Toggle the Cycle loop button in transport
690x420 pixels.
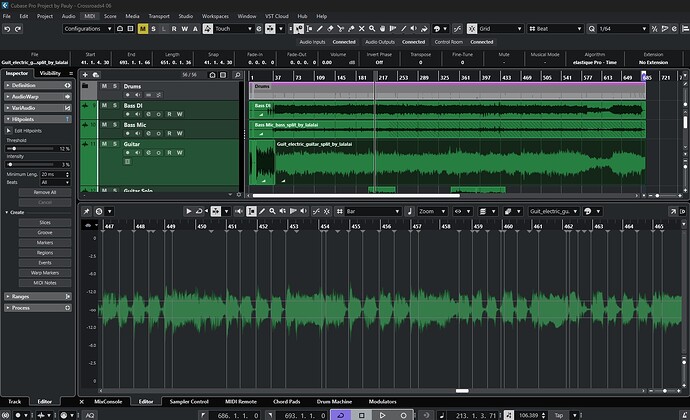coord(340,415)
